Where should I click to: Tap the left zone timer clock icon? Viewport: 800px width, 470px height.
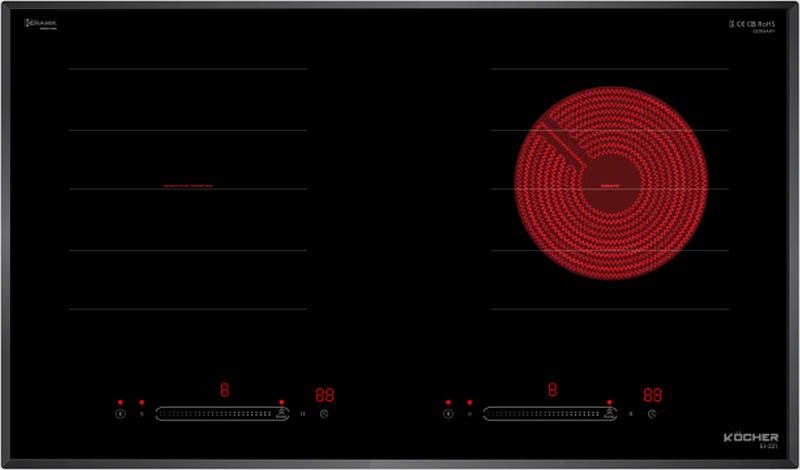[324, 414]
